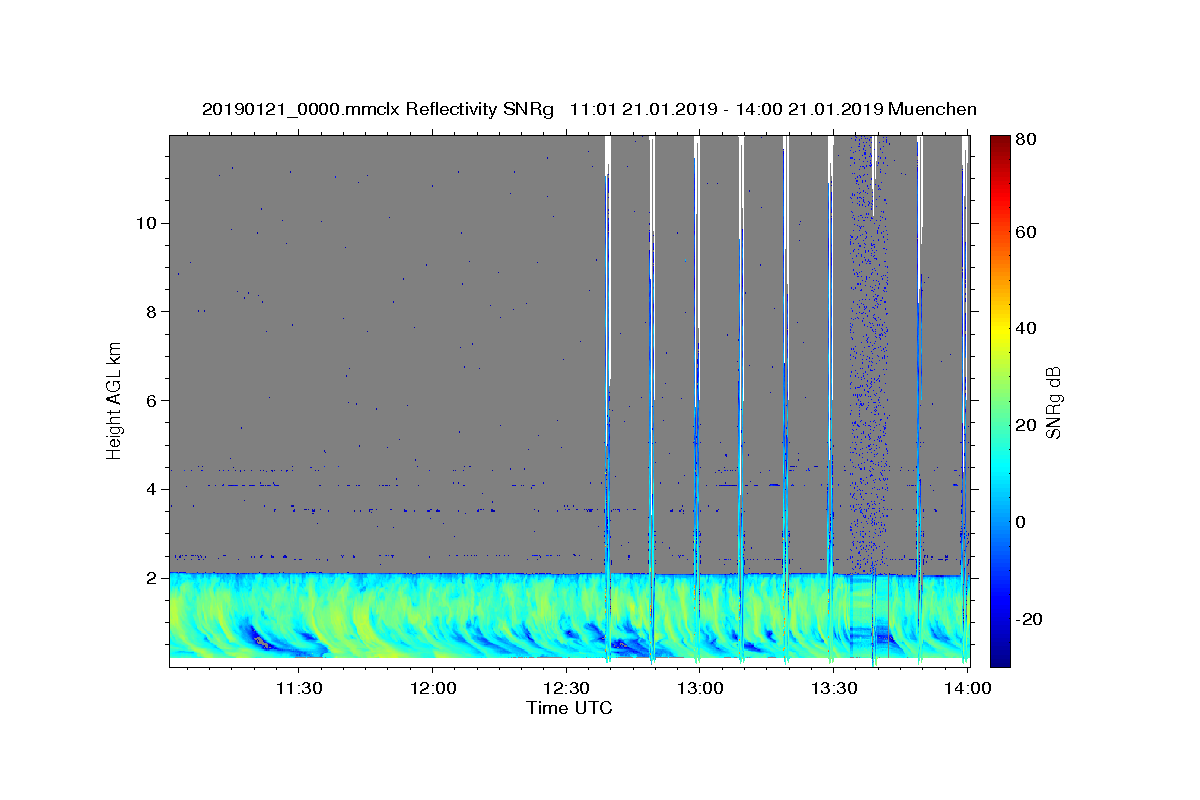Click the speckled noise column near 13:40

pyautogui.click(x=868, y=355)
